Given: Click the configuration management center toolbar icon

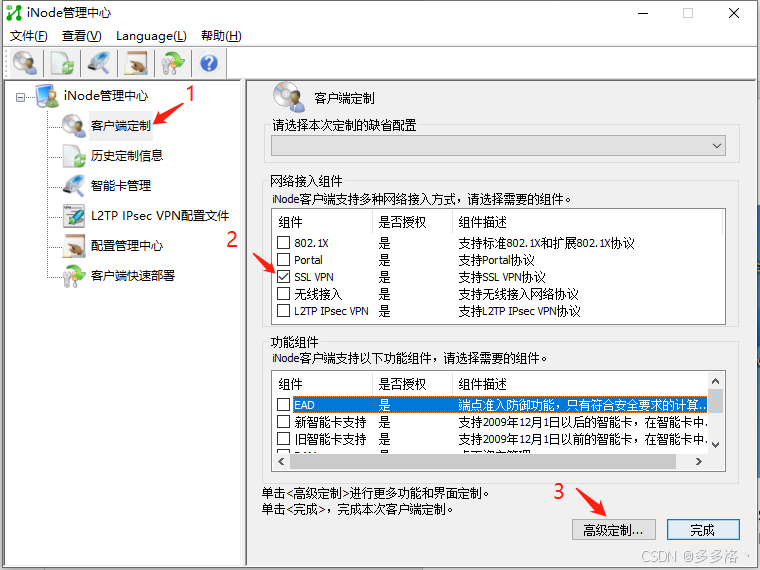Looking at the screenshot, I should pos(136,63).
